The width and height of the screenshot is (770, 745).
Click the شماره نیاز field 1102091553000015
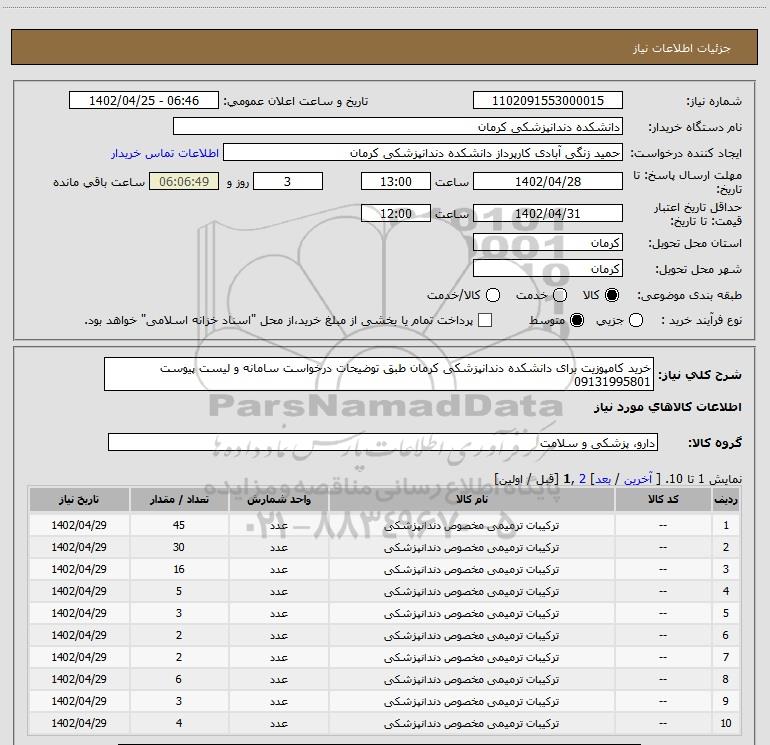click(x=548, y=101)
